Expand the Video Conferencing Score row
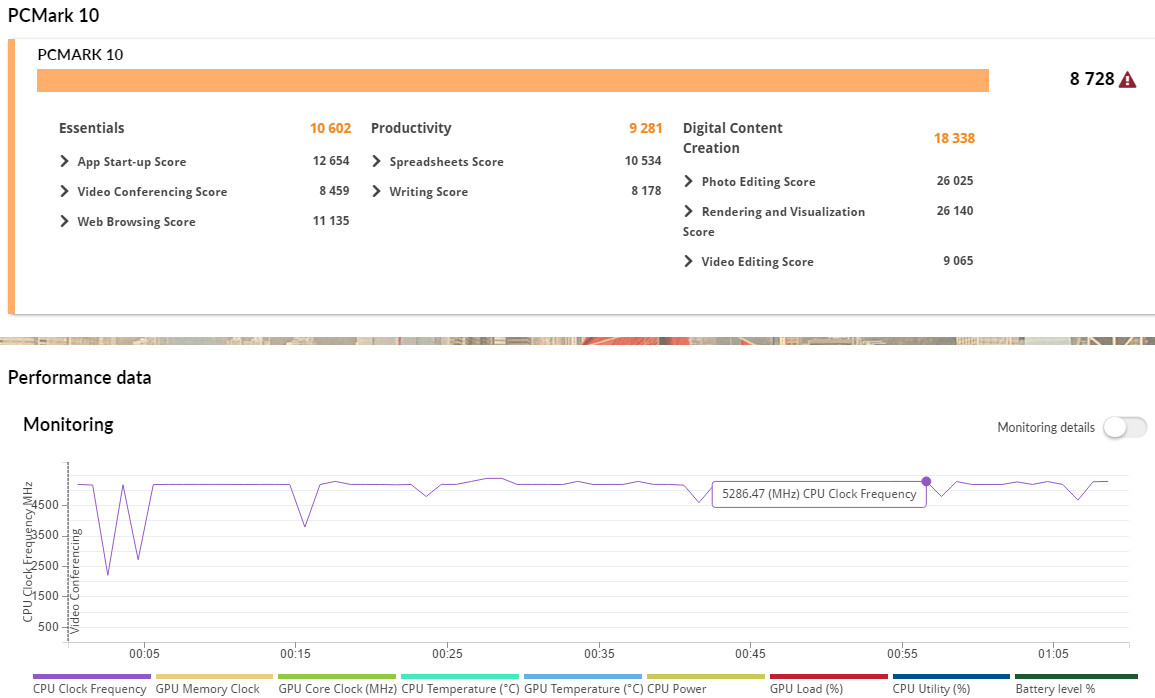The image size is (1155, 698). pyautogui.click(x=66, y=192)
